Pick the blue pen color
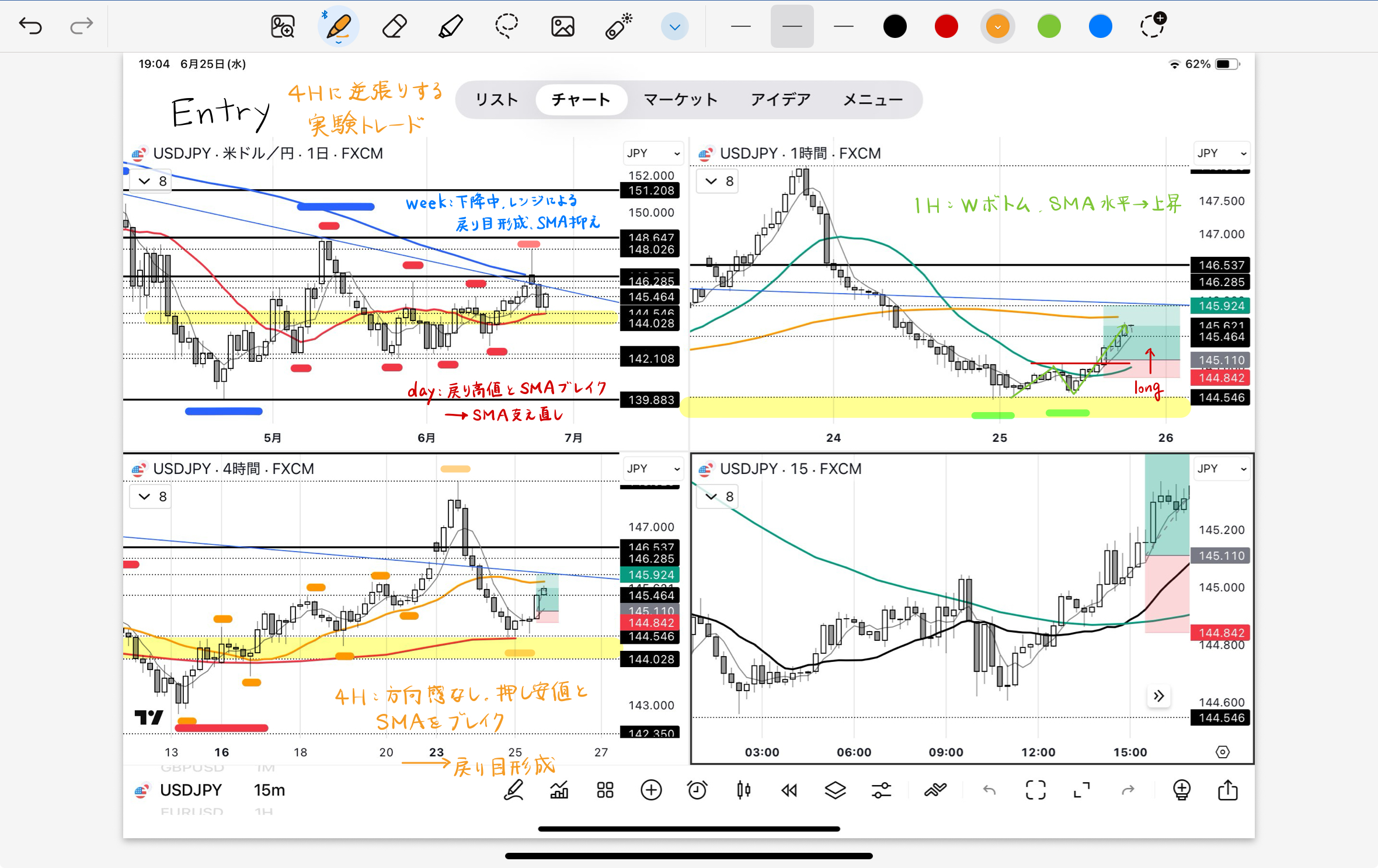 tap(1100, 26)
